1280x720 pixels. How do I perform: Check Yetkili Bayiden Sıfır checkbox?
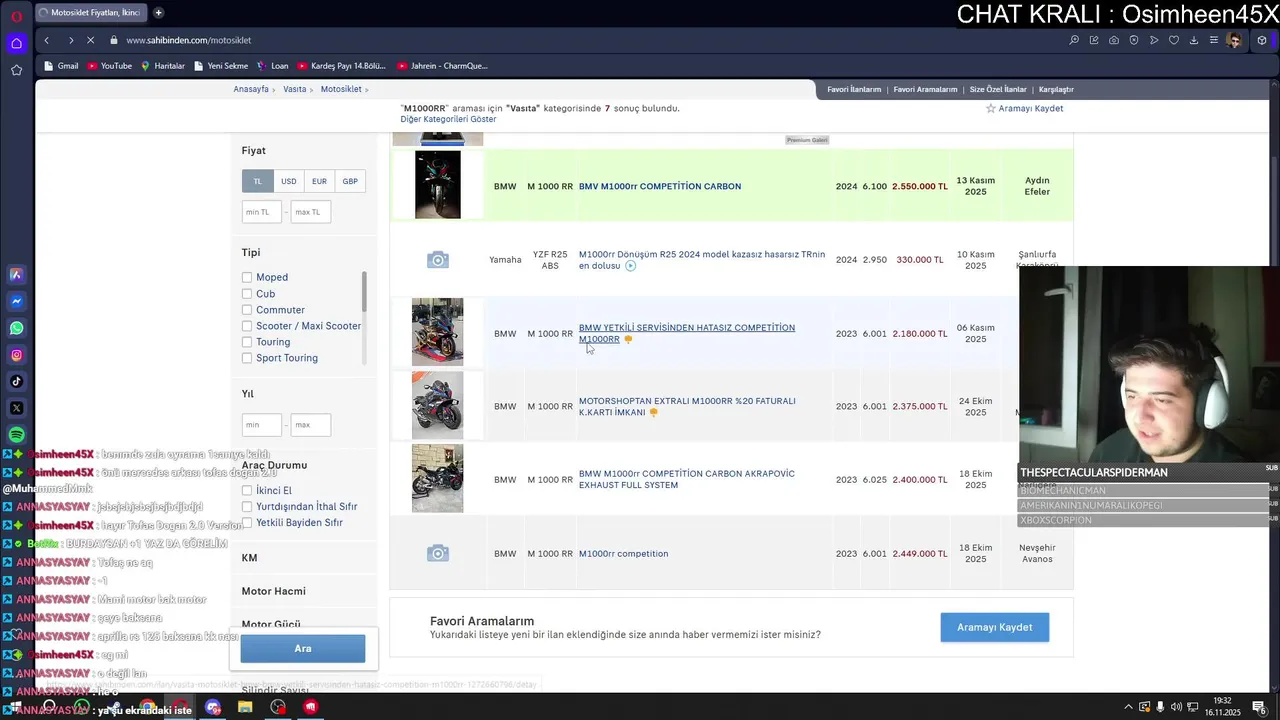click(x=247, y=523)
